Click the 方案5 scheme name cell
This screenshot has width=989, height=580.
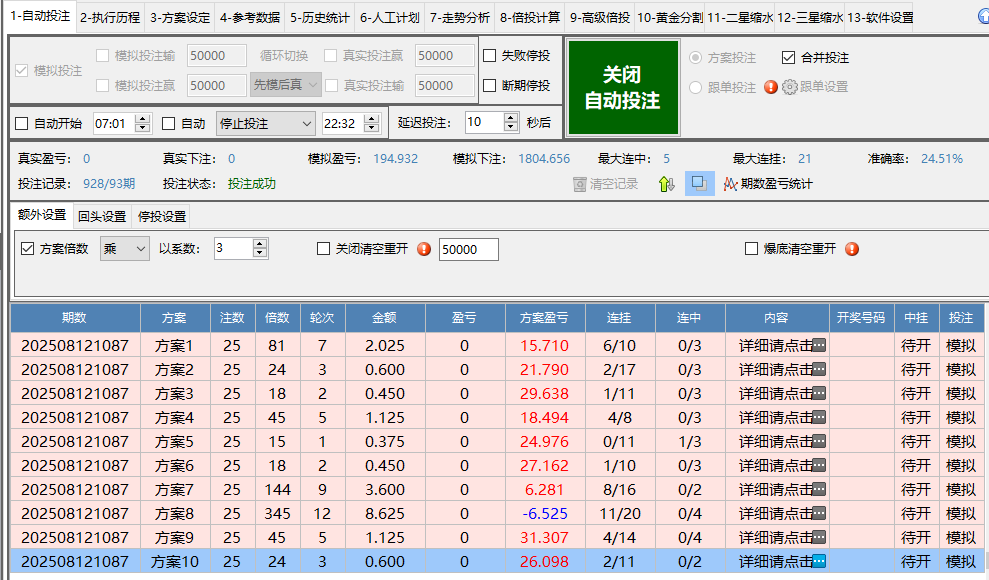point(175,441)
